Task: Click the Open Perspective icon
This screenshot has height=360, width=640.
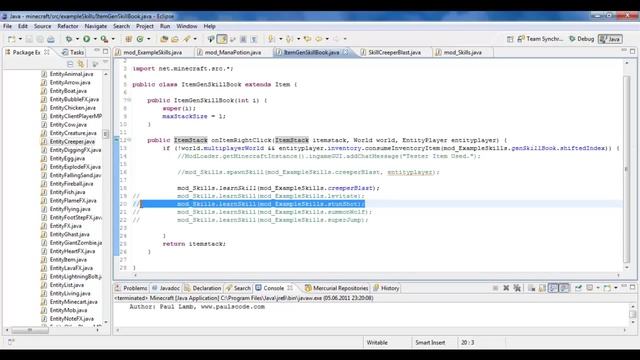Action: pos(510,39)
